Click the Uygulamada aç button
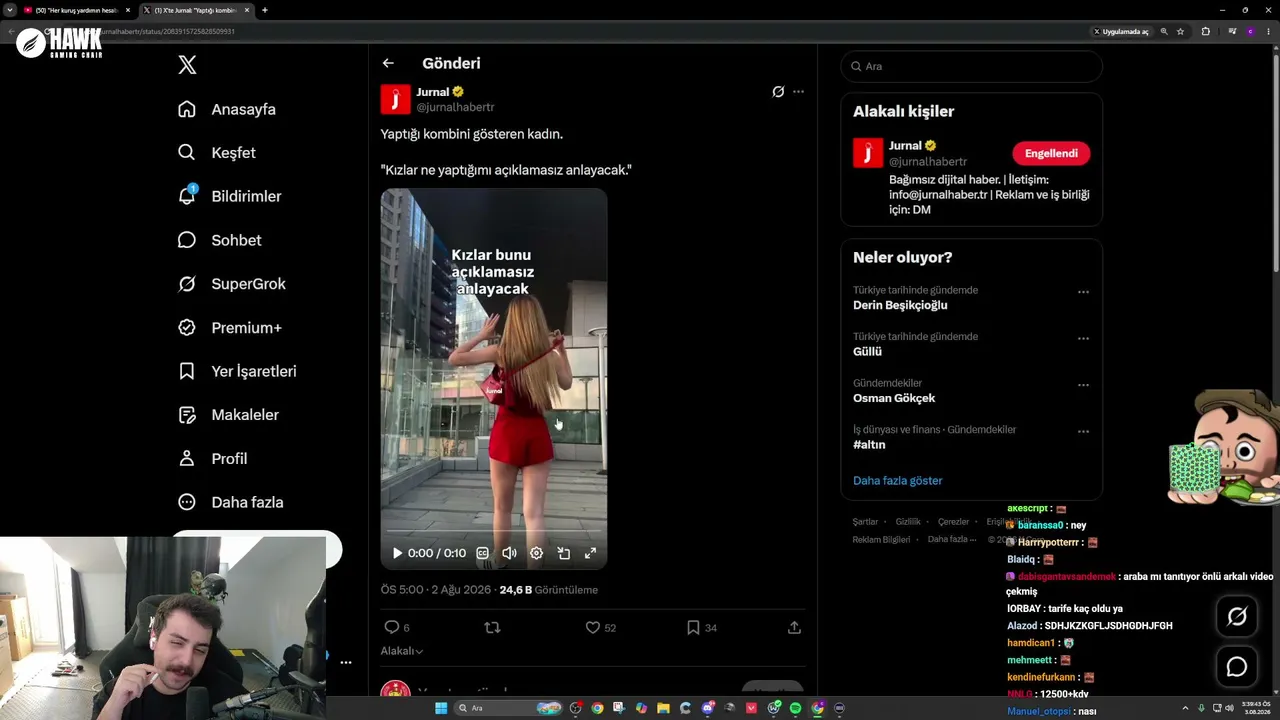The width and height of the screenshot is (1280, 720). click(x=1121, y=31)
